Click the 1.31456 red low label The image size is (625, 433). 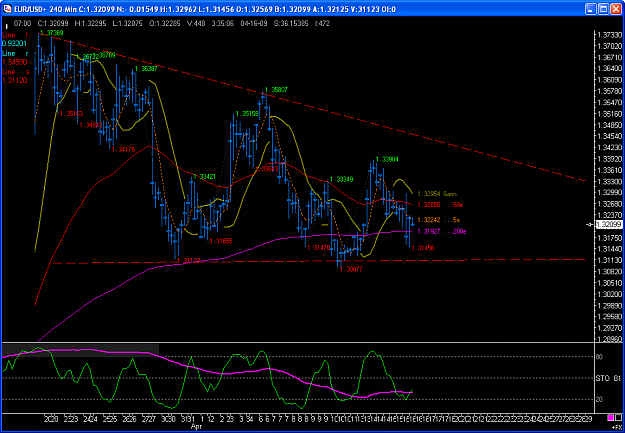[x=423, y=248]
